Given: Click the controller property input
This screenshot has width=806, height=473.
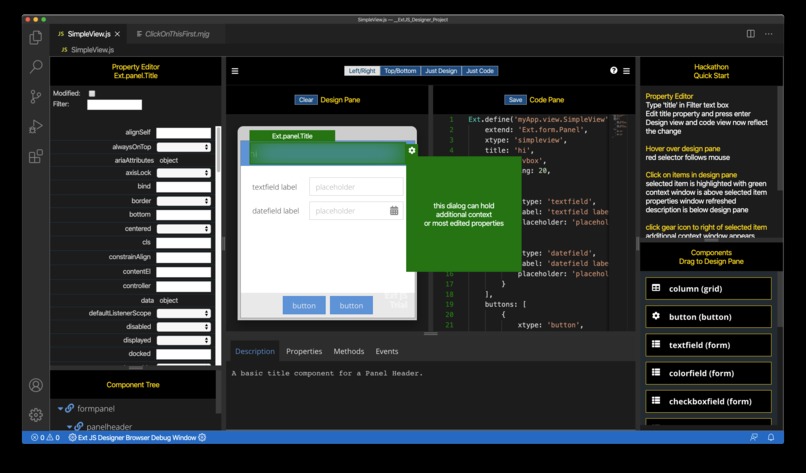Looking at the screenshot, I should 184,286.
